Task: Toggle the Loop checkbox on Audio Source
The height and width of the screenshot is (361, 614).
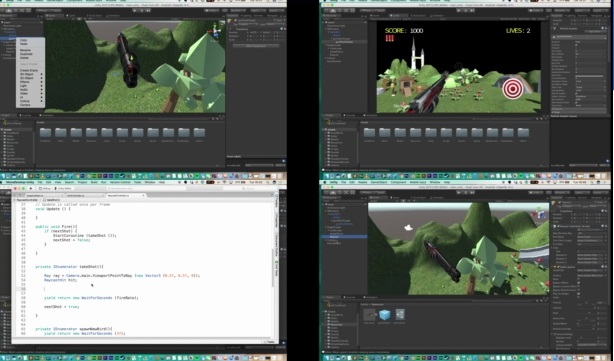Action: (x=578, y=297)
